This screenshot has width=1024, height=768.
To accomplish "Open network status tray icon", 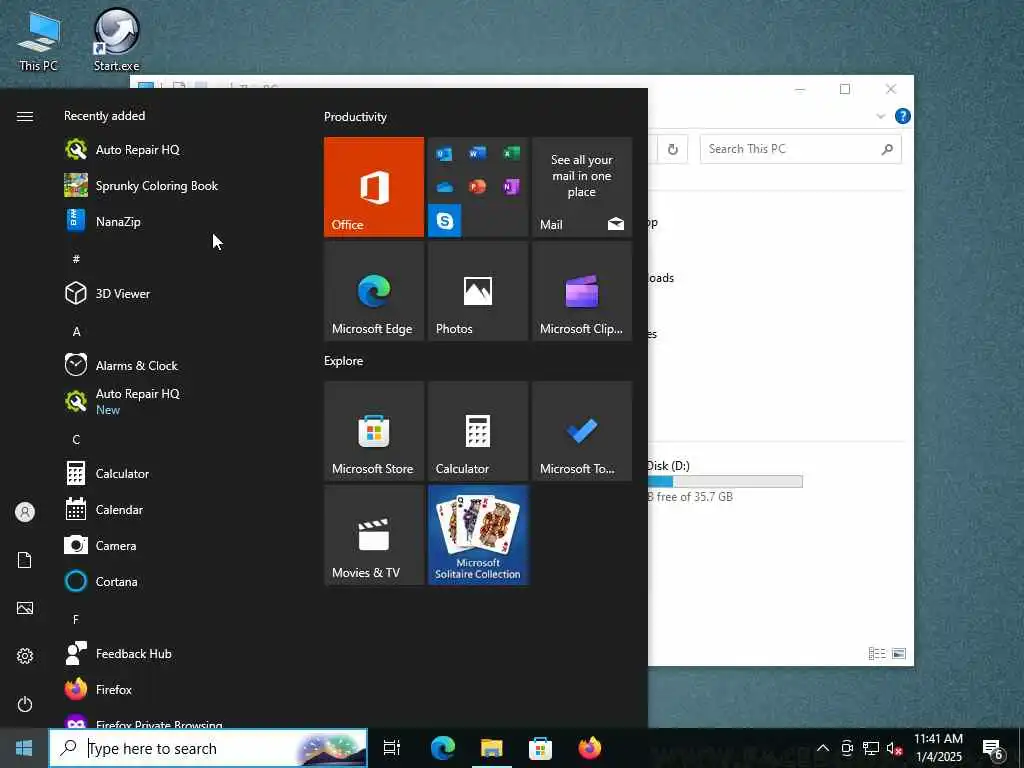I will pos(871,748).
